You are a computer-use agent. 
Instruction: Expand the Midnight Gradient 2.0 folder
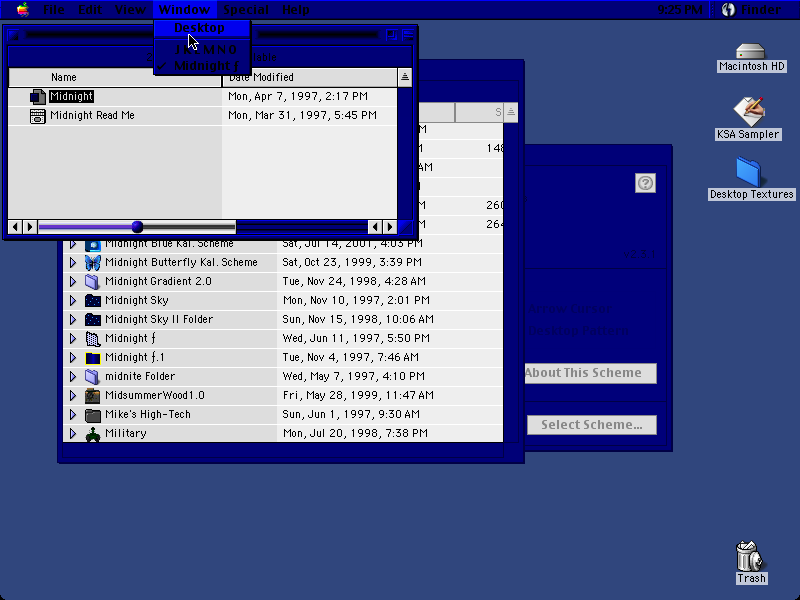coord(73,281)
